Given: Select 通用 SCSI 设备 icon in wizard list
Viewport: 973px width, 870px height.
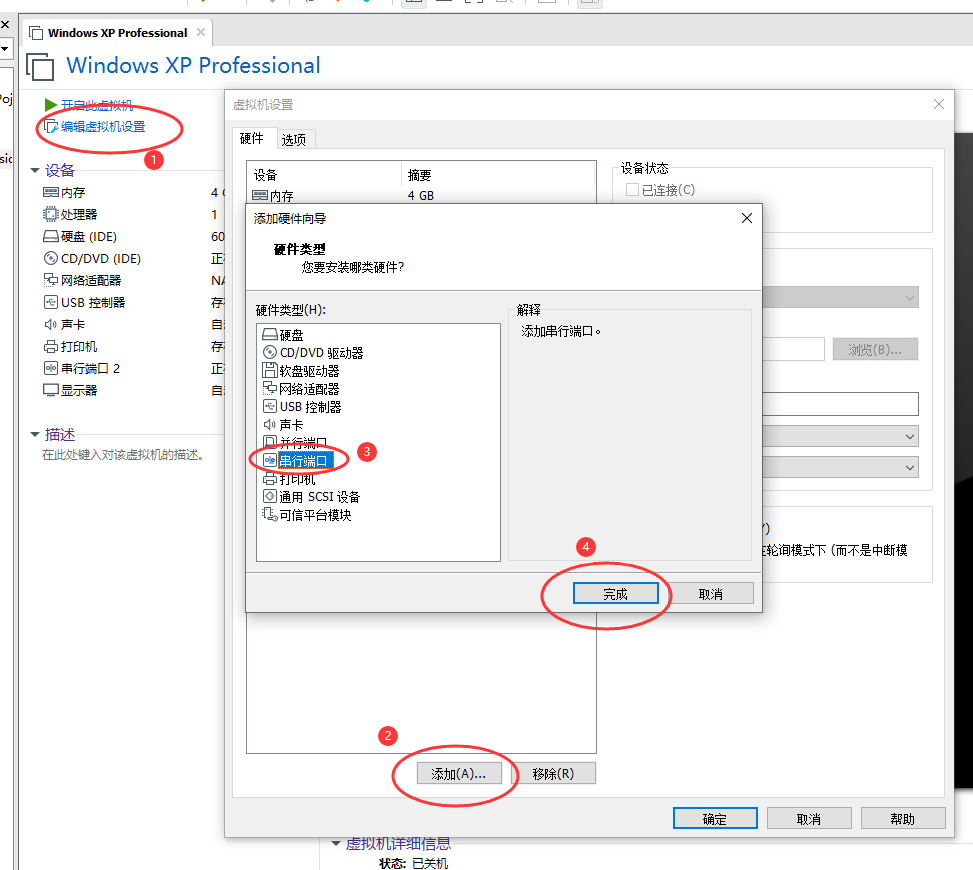Looking at the screenshot, I should coord(269,496).
